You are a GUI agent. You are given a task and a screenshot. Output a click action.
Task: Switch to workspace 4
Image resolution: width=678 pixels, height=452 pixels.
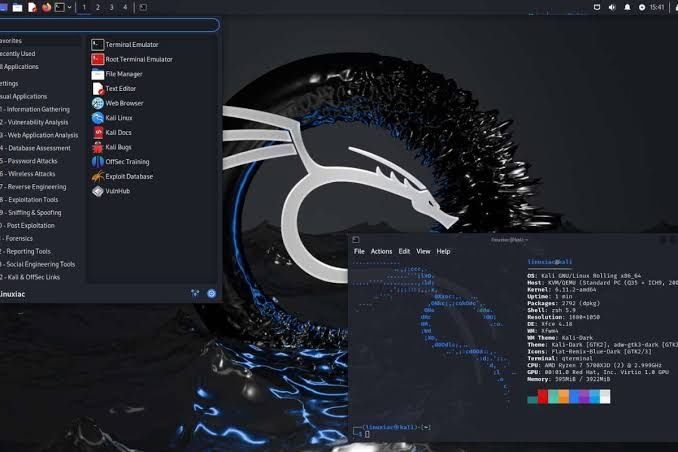[x=125, y=7]
